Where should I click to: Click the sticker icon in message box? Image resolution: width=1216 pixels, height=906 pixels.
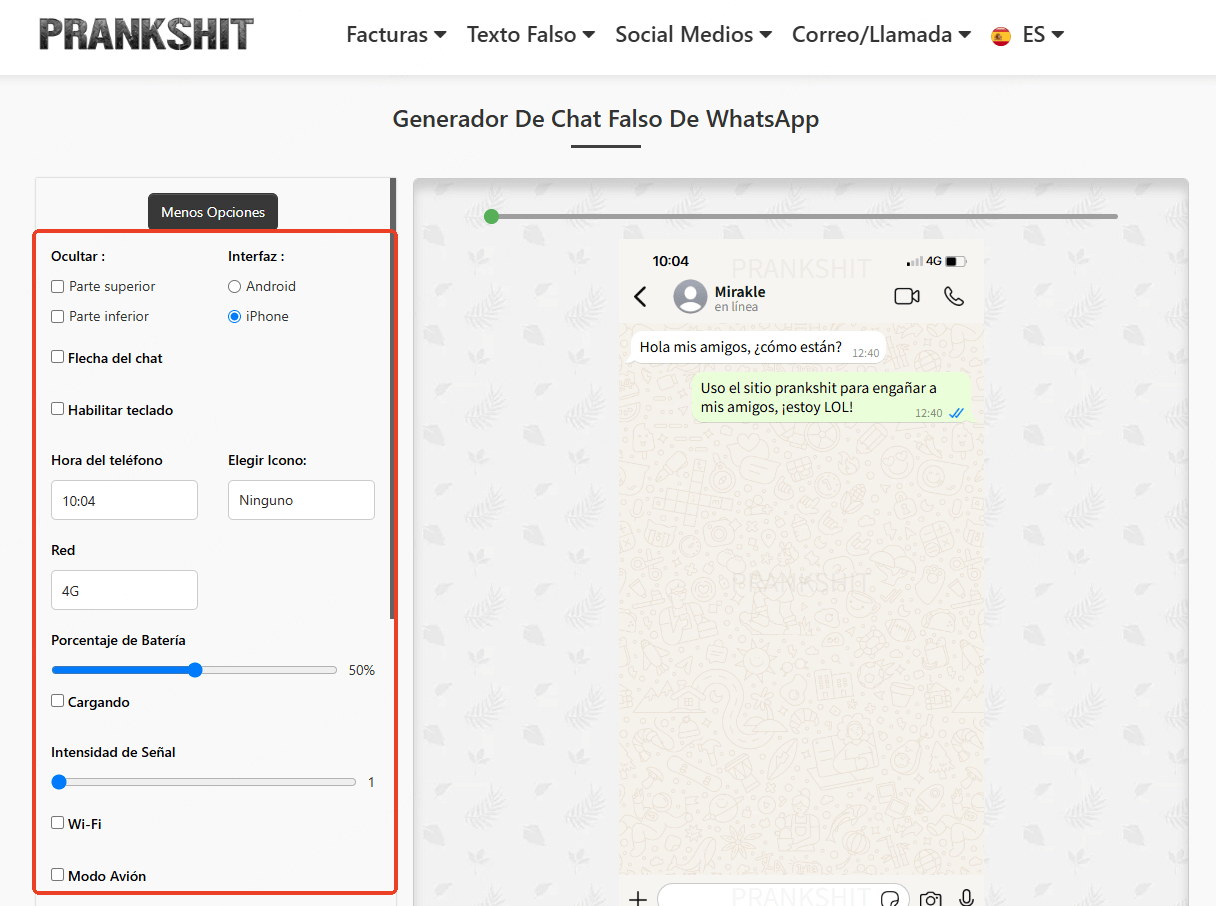pos(889,898)
